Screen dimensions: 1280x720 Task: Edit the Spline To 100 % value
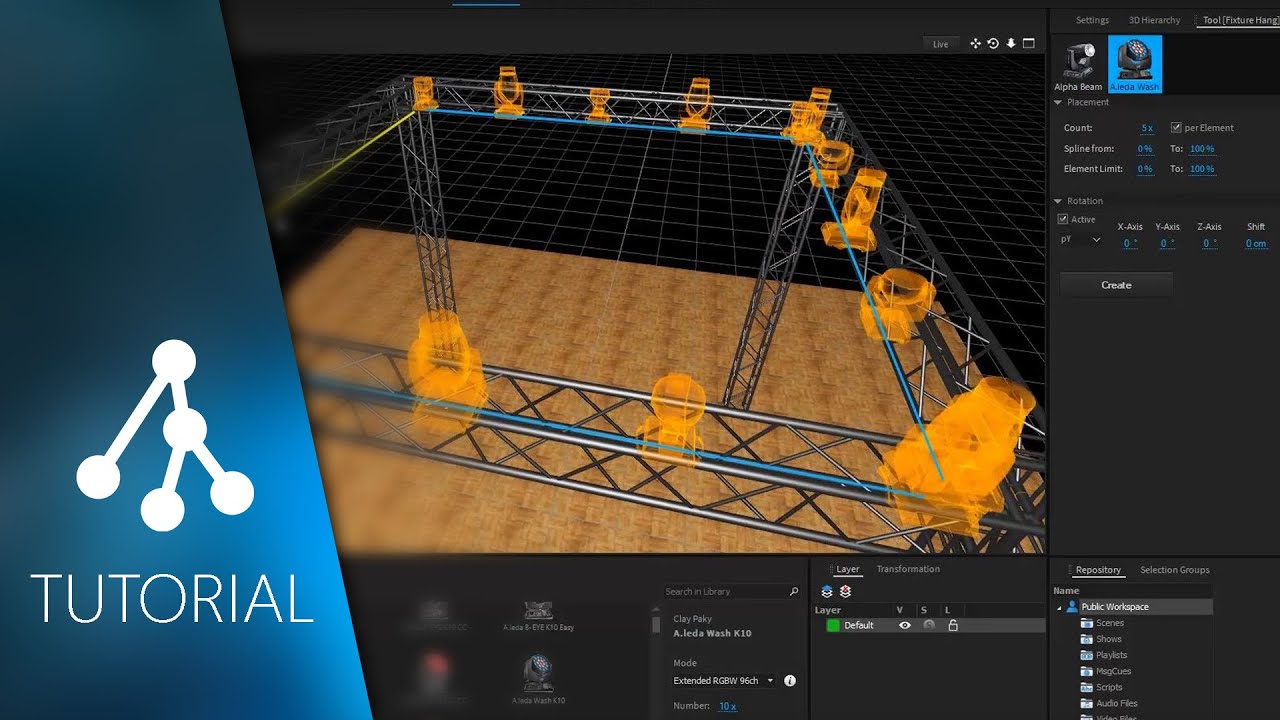pyautogui.click(x=1202, y=149)
